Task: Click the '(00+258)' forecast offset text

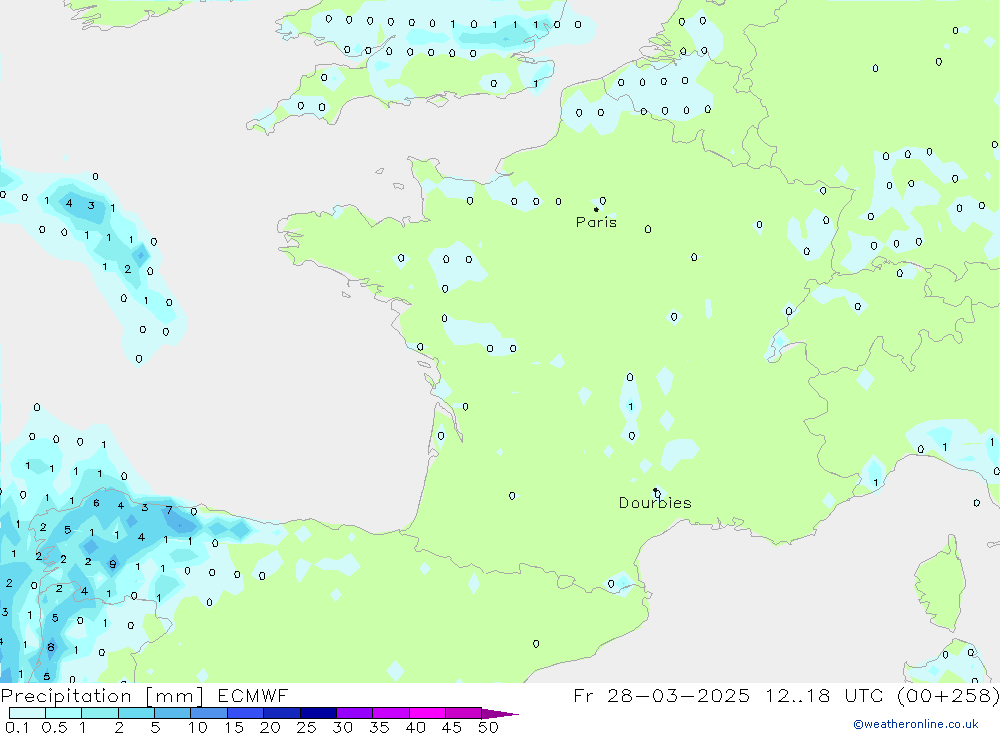Action: pos(948,695)
